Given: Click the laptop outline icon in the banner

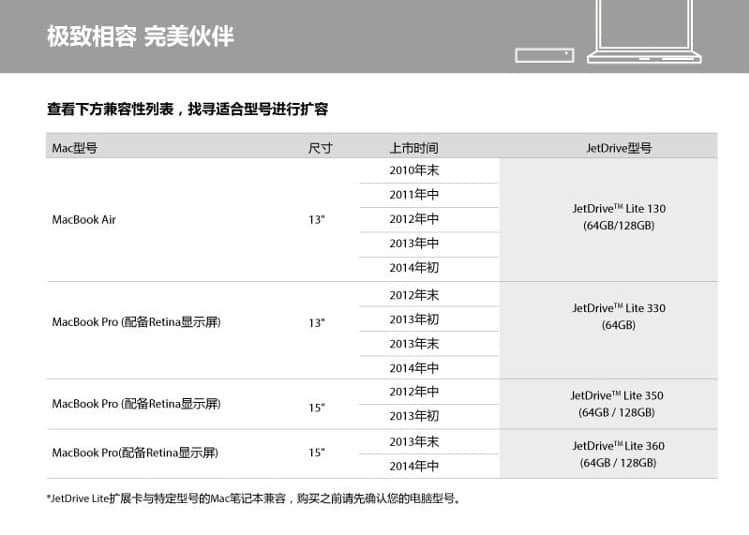Looking at the screenshot, I should pos(644,32).
